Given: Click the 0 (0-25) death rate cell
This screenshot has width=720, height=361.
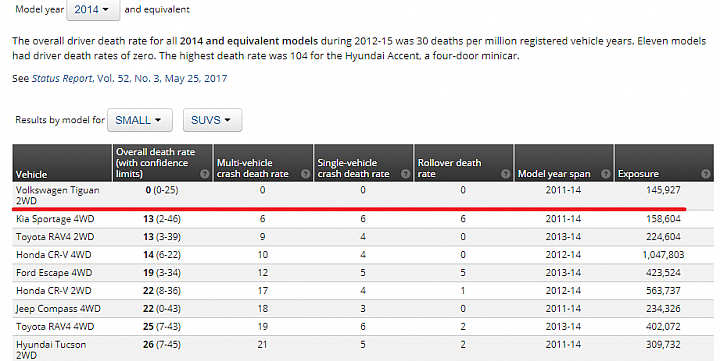Looking at the screenshot, I should 162,190.
